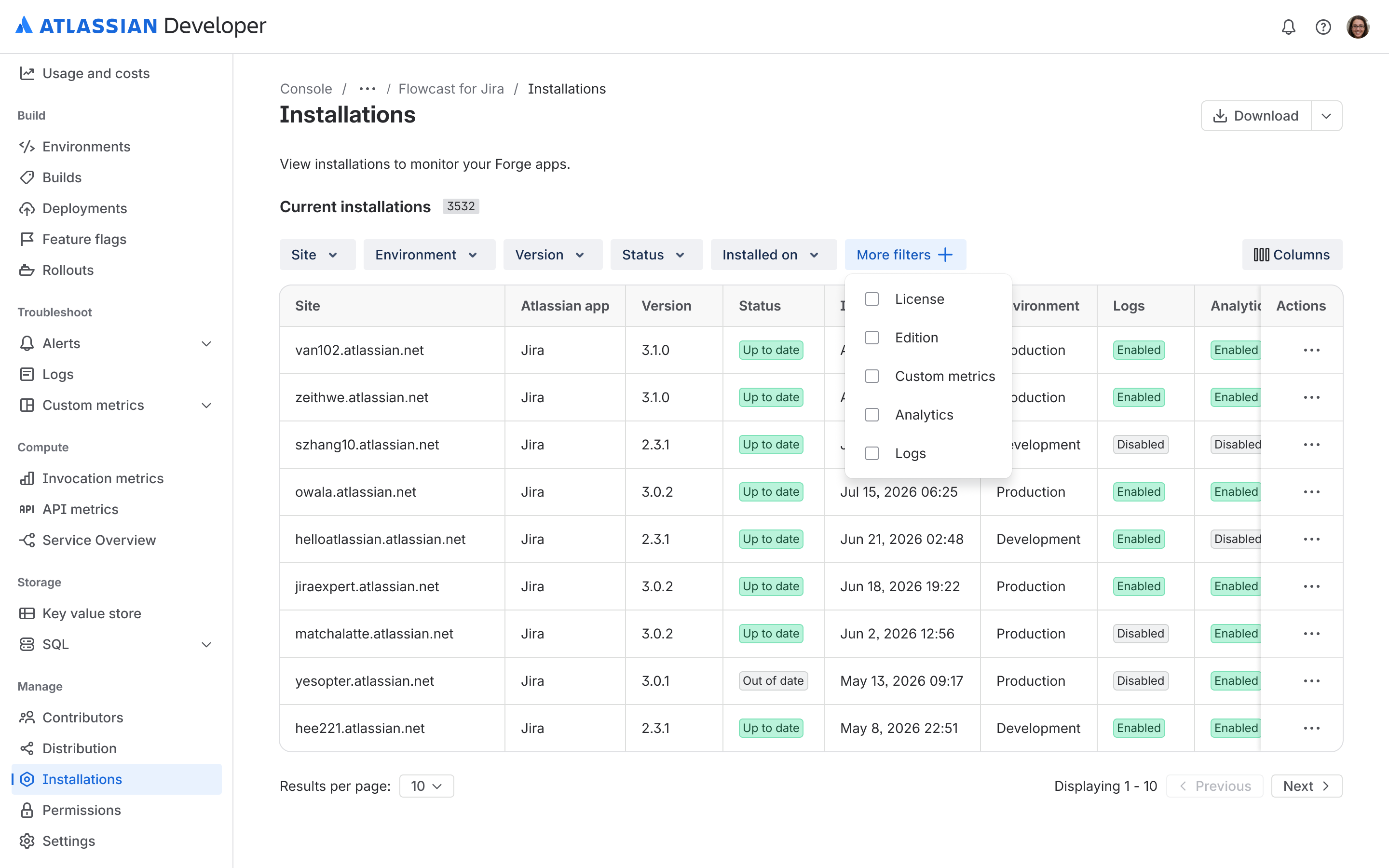This screenshot has width=1389, height=868.
Task: Open Key value store page
Action: pyautogui.click(x=117, y=613)
